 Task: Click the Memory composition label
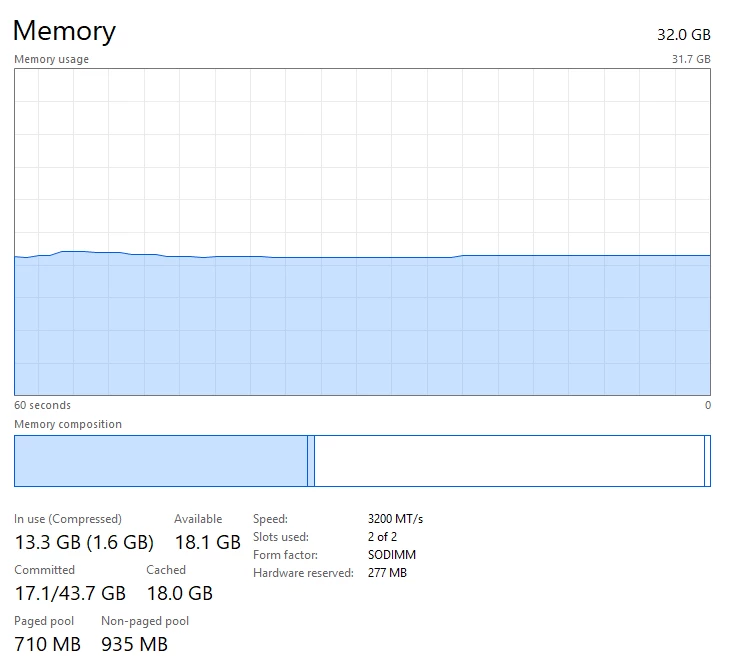click(x=68, y=424)
